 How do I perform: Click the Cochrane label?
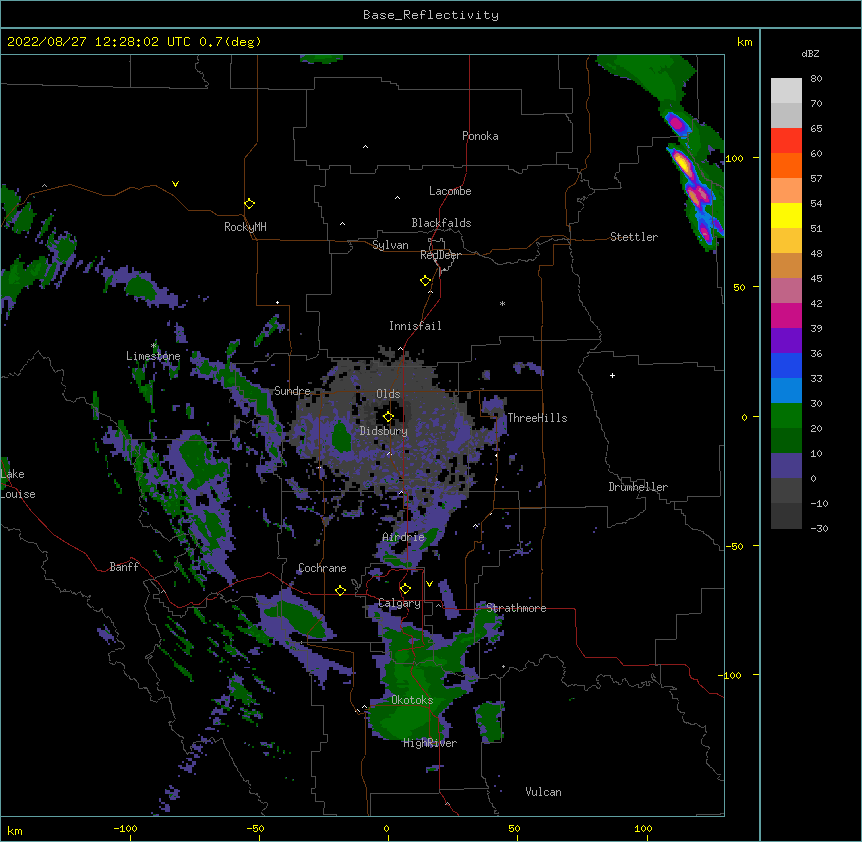coord(322,568)
